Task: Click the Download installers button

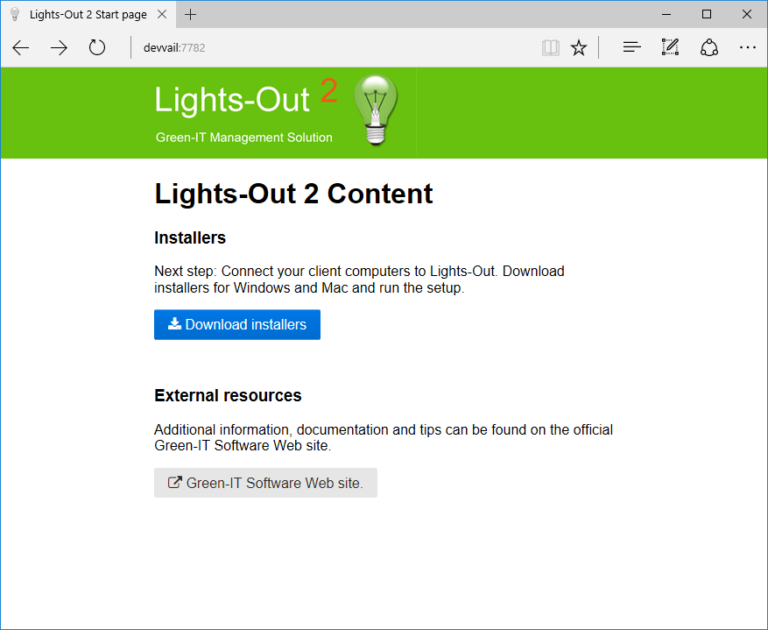Action: 237,325
